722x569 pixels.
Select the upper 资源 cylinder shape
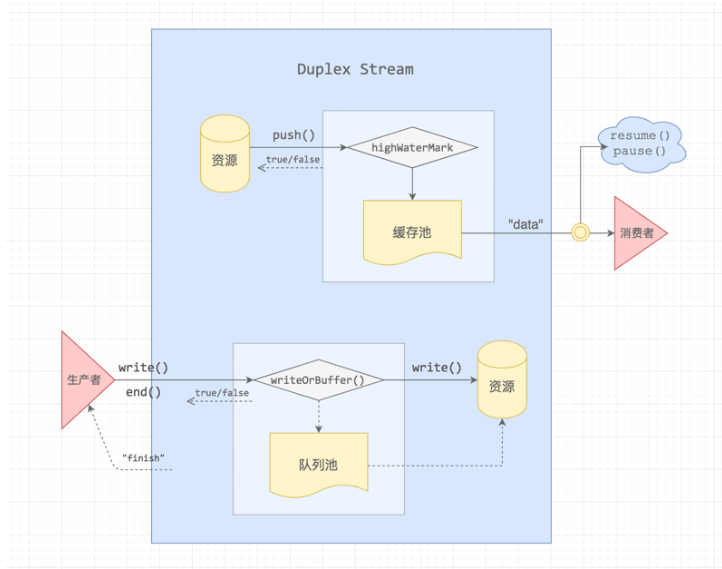pos(225,153)
